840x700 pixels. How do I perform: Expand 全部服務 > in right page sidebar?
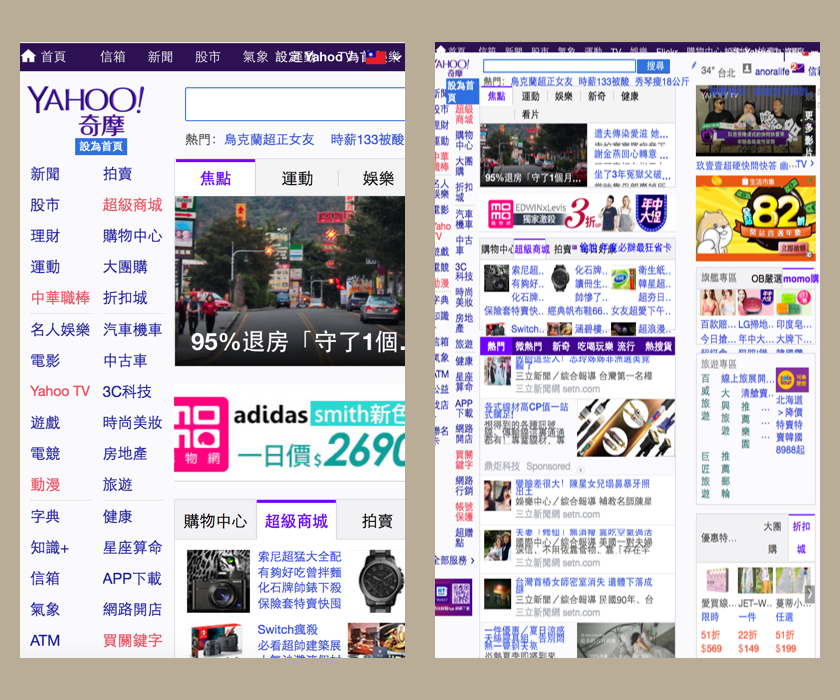pyautogui.click(x=454, y=561)
